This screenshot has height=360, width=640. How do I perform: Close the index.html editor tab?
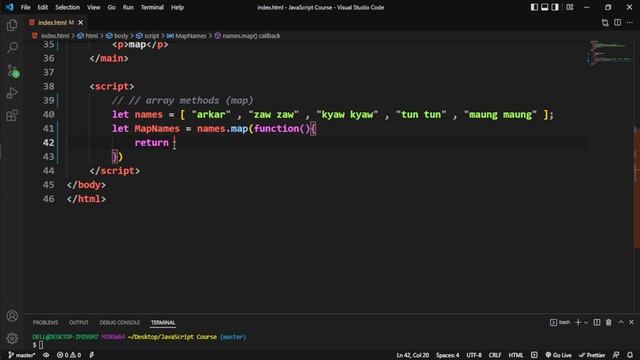click(80, 22)
